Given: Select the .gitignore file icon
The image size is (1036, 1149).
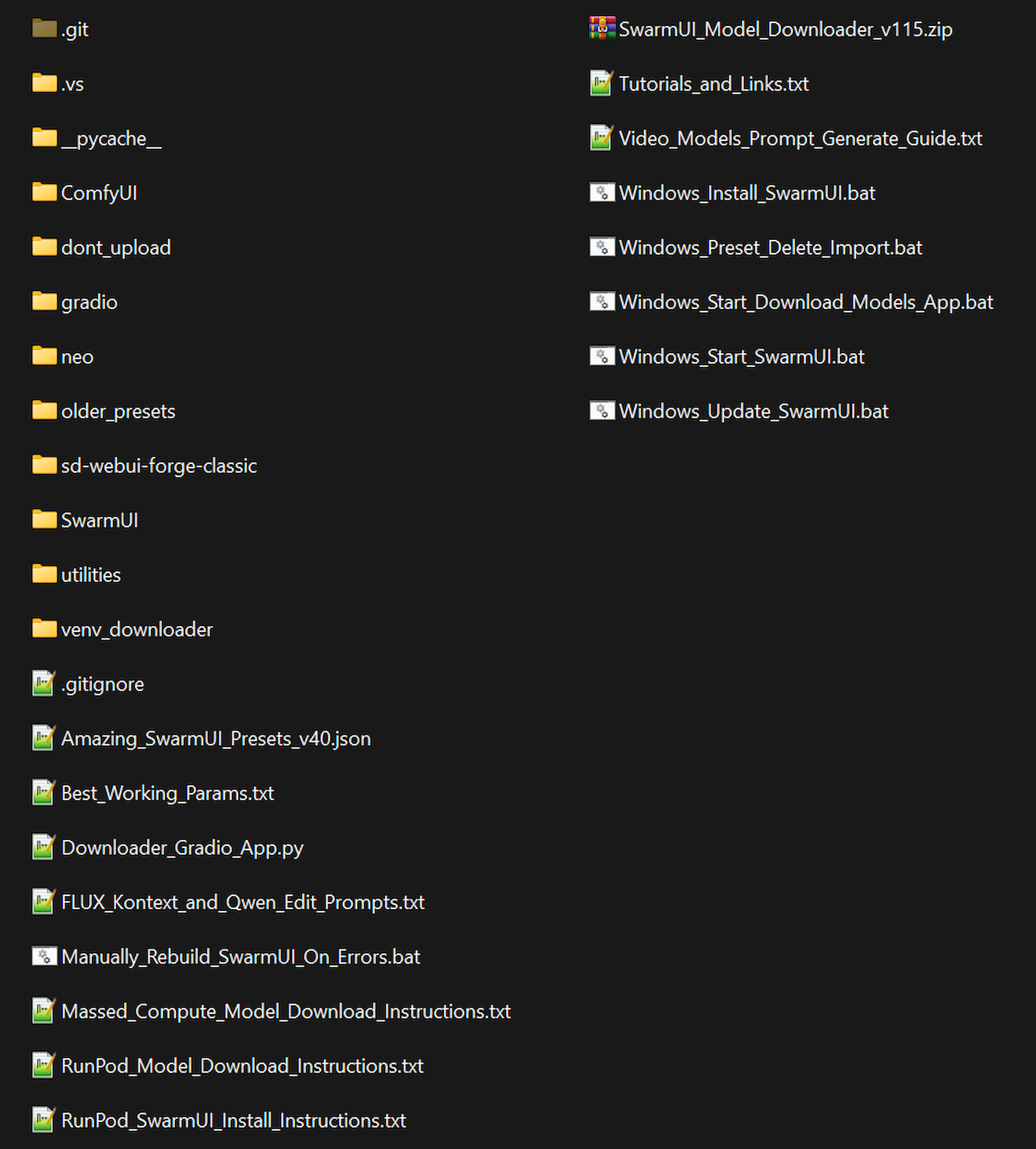Looking at the screenshot, I should 44,683.
